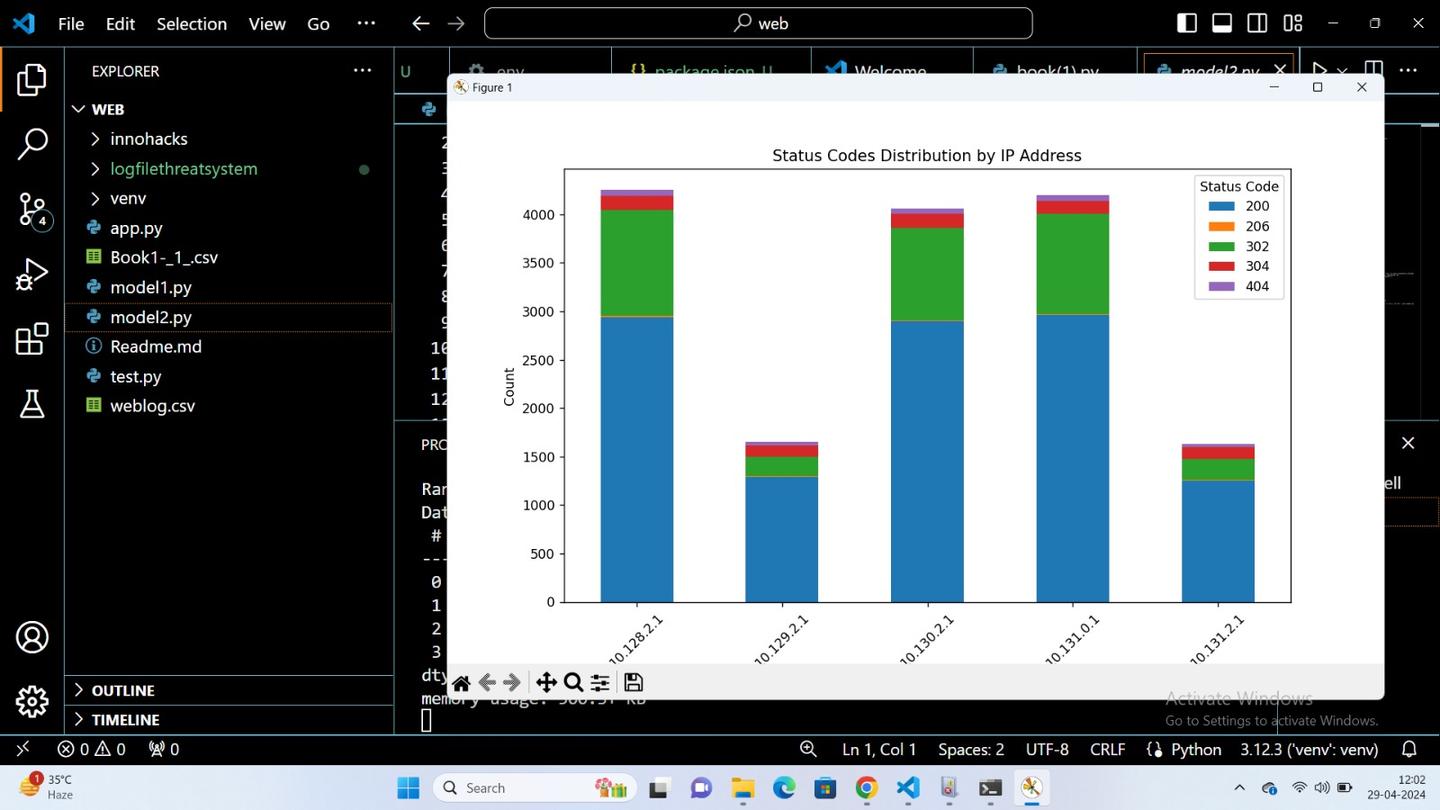This screenshot has height=810, width=1440.
Task: Open remote window indicator in status bar
Action: (23, 749)
